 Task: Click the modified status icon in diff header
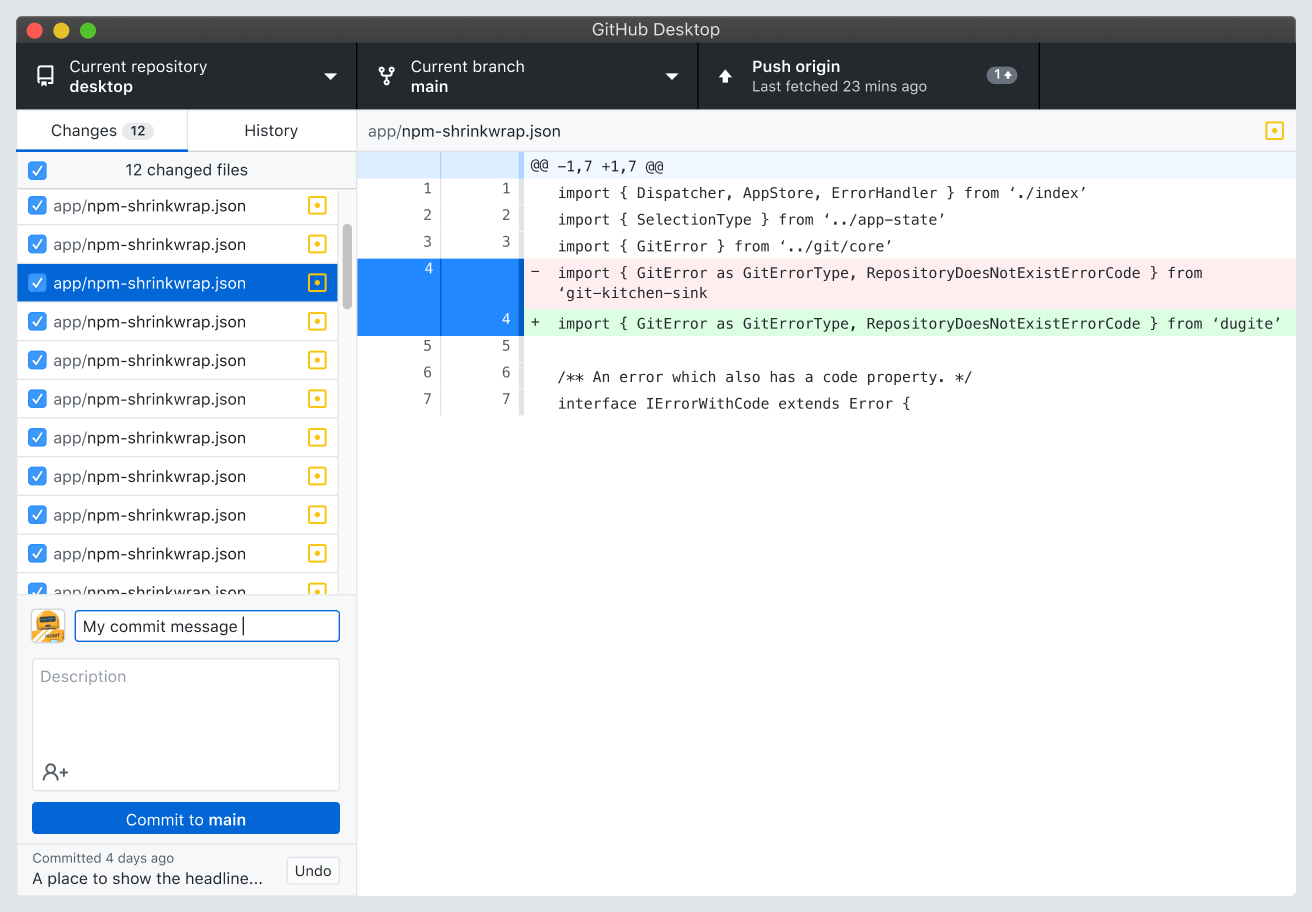(1274, 131)
